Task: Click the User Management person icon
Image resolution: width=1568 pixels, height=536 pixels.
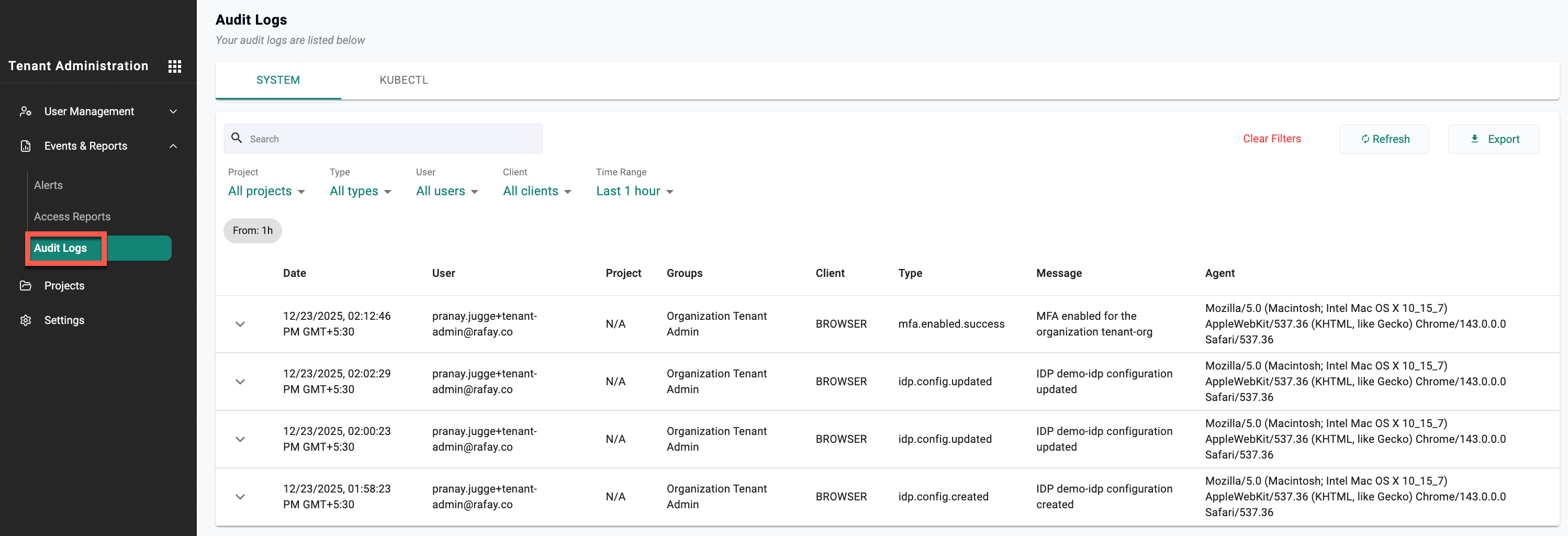Action: pyautogui.click(x=26, y=111)
